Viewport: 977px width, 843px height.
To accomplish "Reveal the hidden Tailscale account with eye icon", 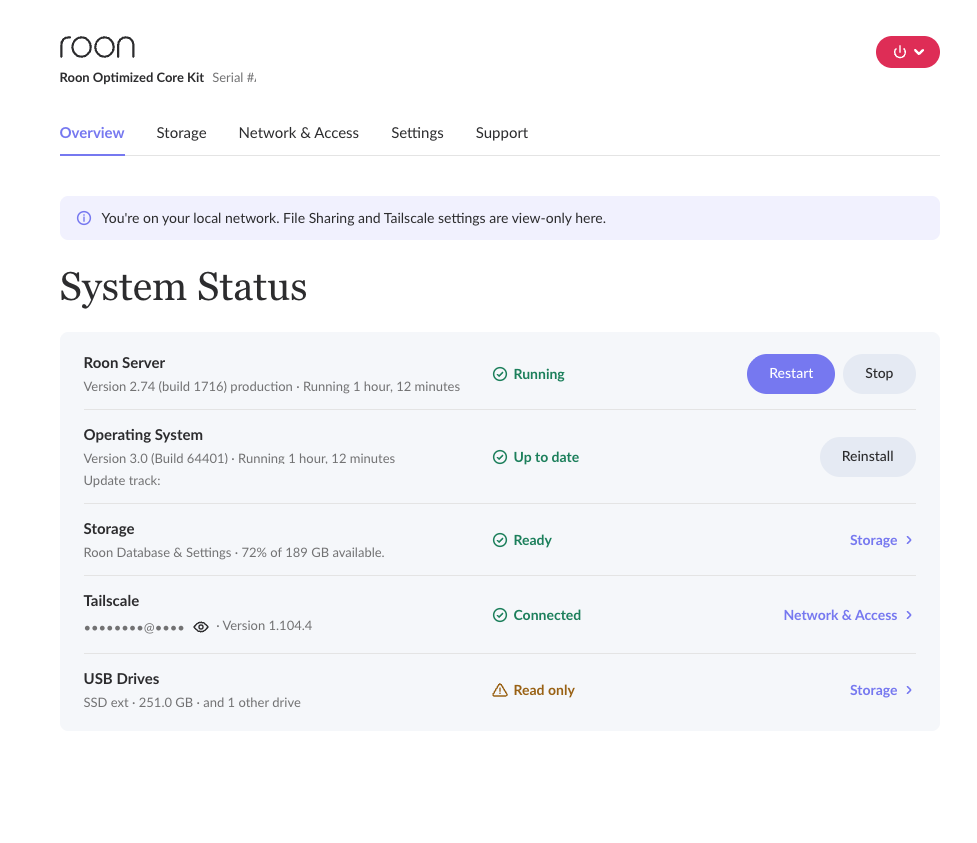I will coord(201,627).
